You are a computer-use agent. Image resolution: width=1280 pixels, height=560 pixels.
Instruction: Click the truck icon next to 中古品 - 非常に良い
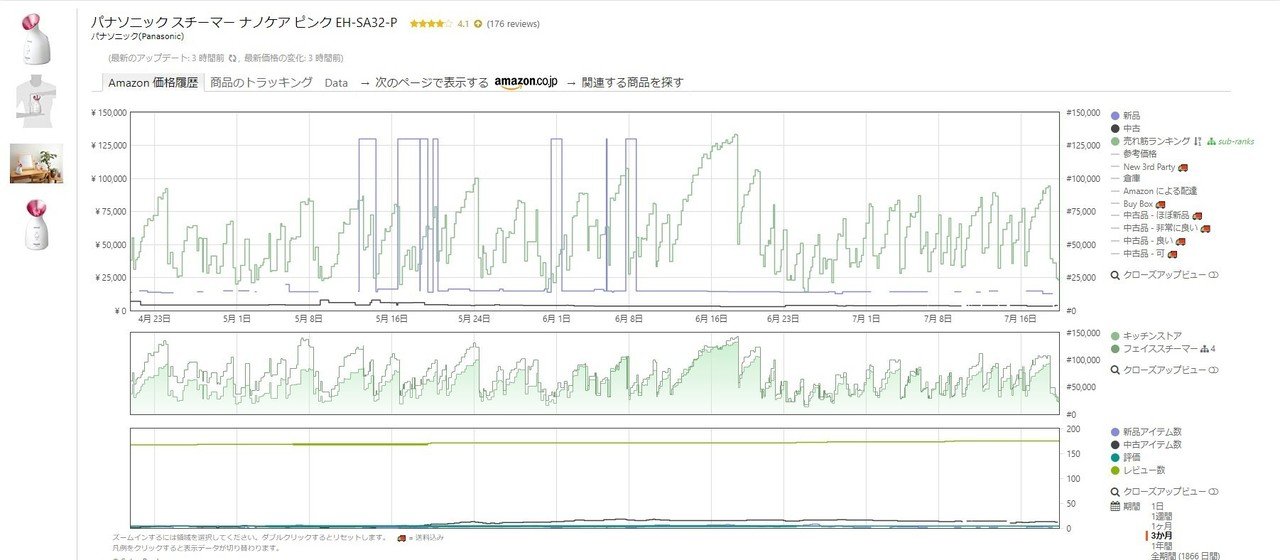(1206, 228)
